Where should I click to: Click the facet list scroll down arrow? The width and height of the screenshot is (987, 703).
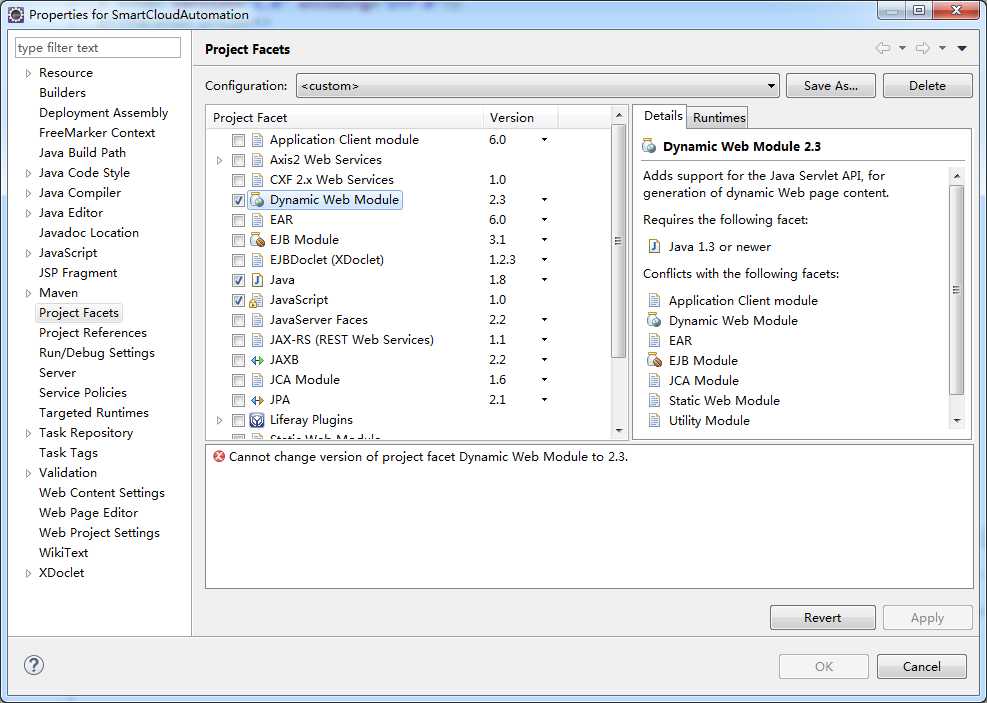point(619,430)
